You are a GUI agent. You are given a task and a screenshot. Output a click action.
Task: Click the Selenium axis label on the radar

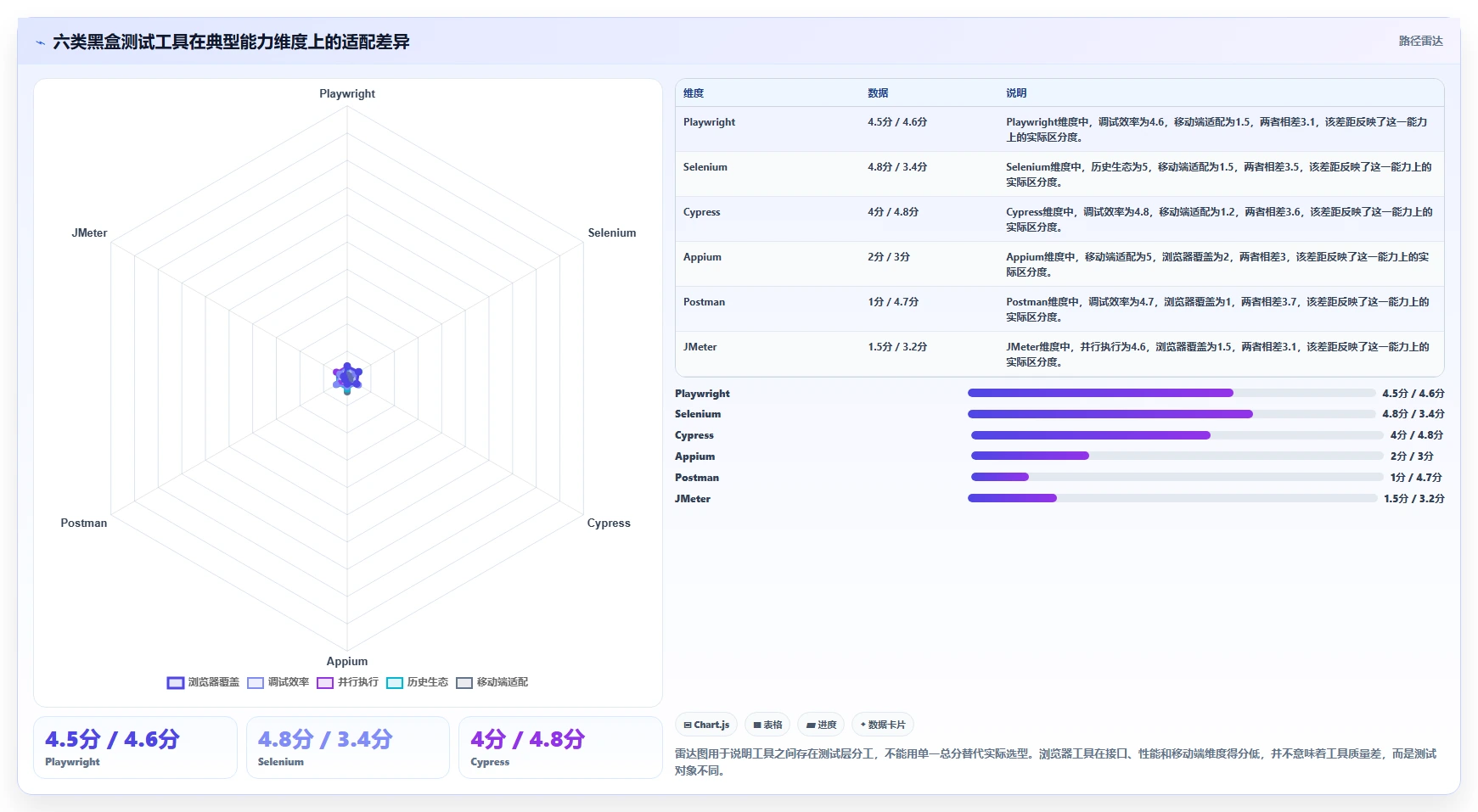[612, 233]
